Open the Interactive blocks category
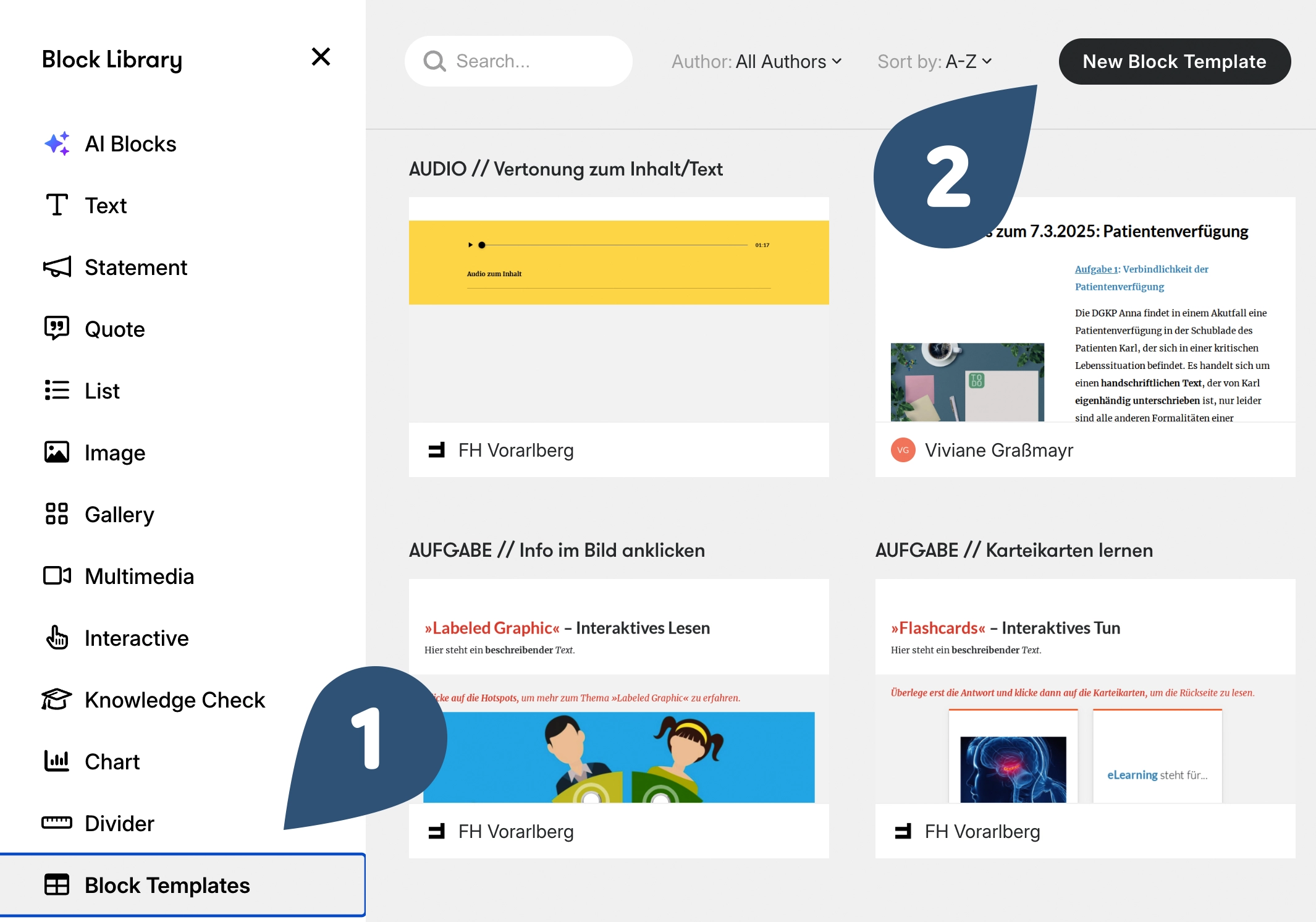 click(136, 638)
